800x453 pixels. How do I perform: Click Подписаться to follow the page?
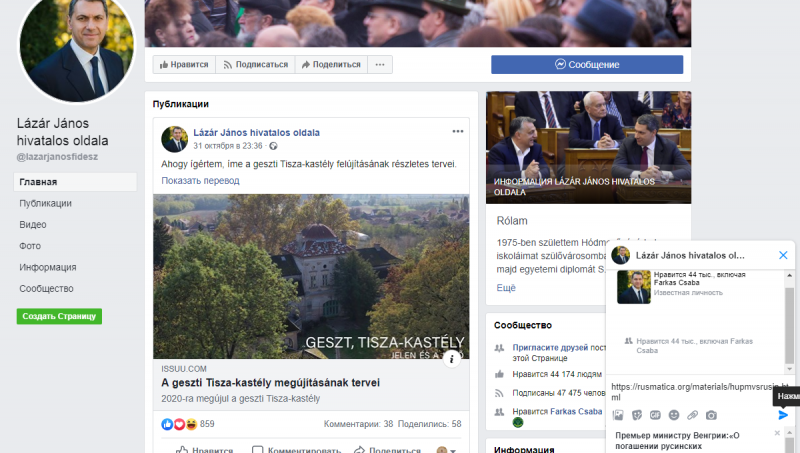click(x=256, y=65)
